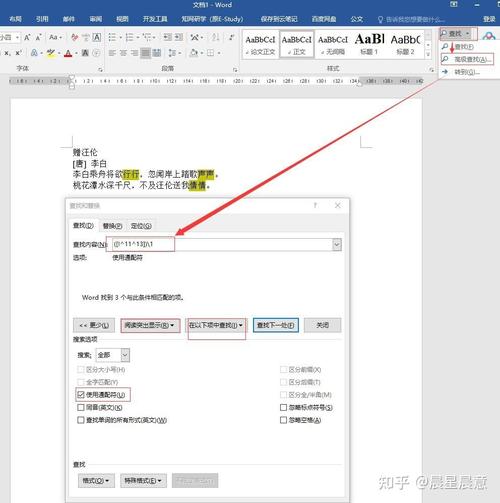Click 查找下一处 button
The height and width of the screenshot is (503, 500).
pyautogui.click(x=276, y=325)
